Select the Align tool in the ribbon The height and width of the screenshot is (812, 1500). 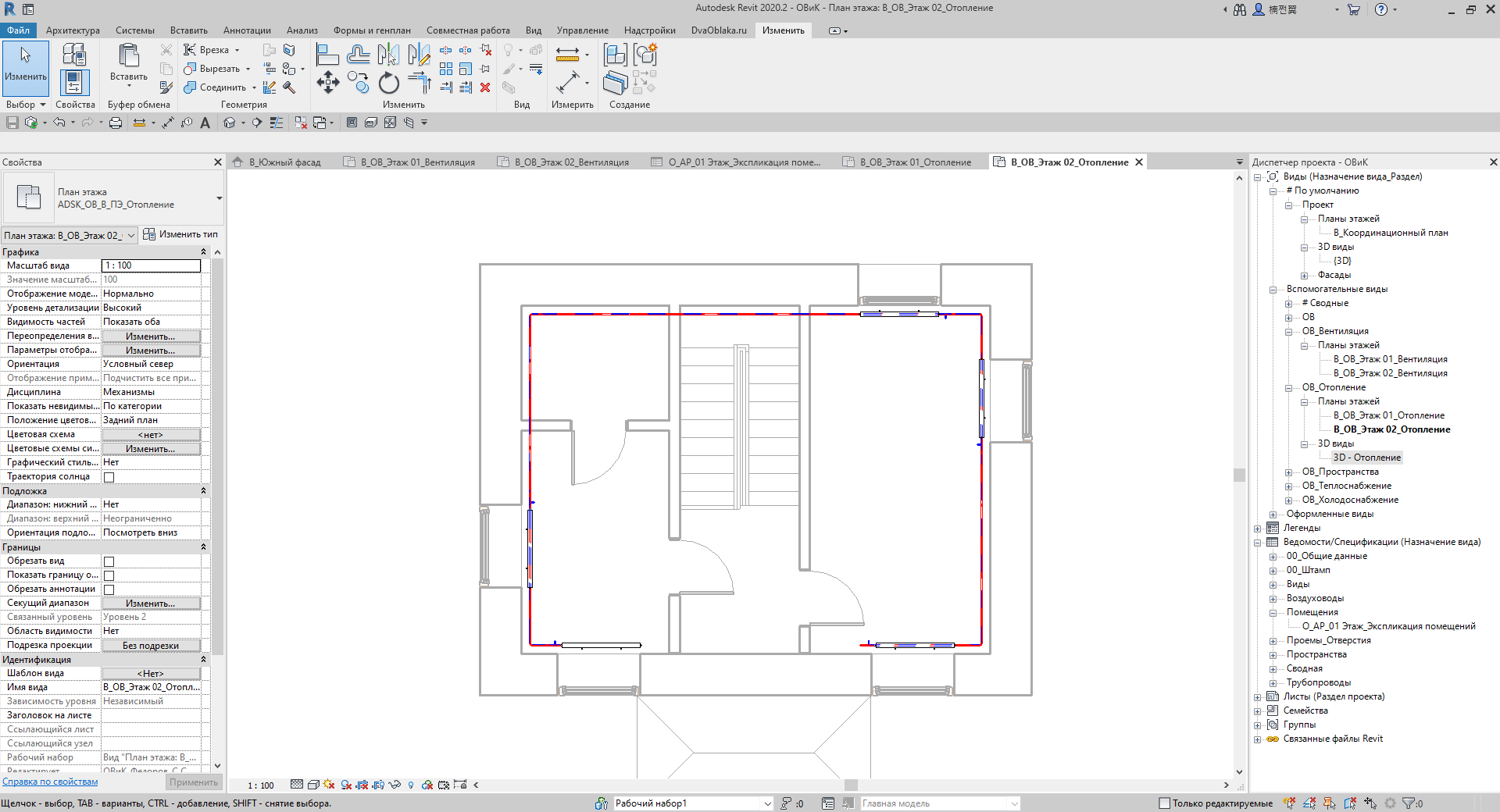point(327,54)
